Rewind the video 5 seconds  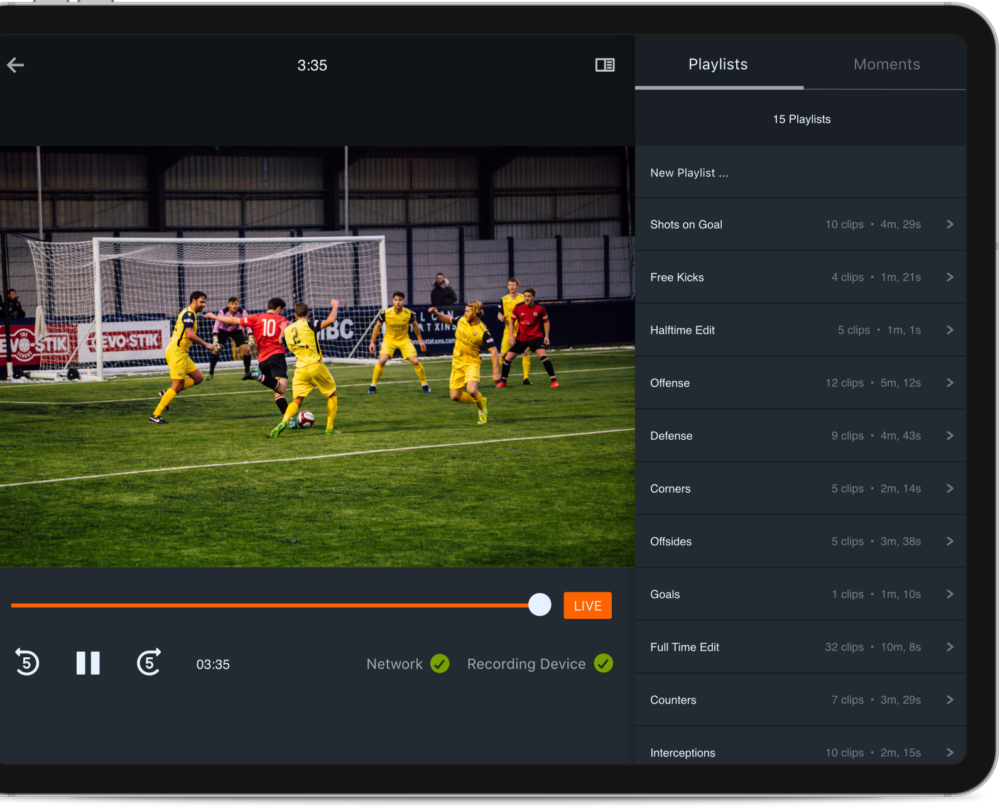(x=27, y=663)
